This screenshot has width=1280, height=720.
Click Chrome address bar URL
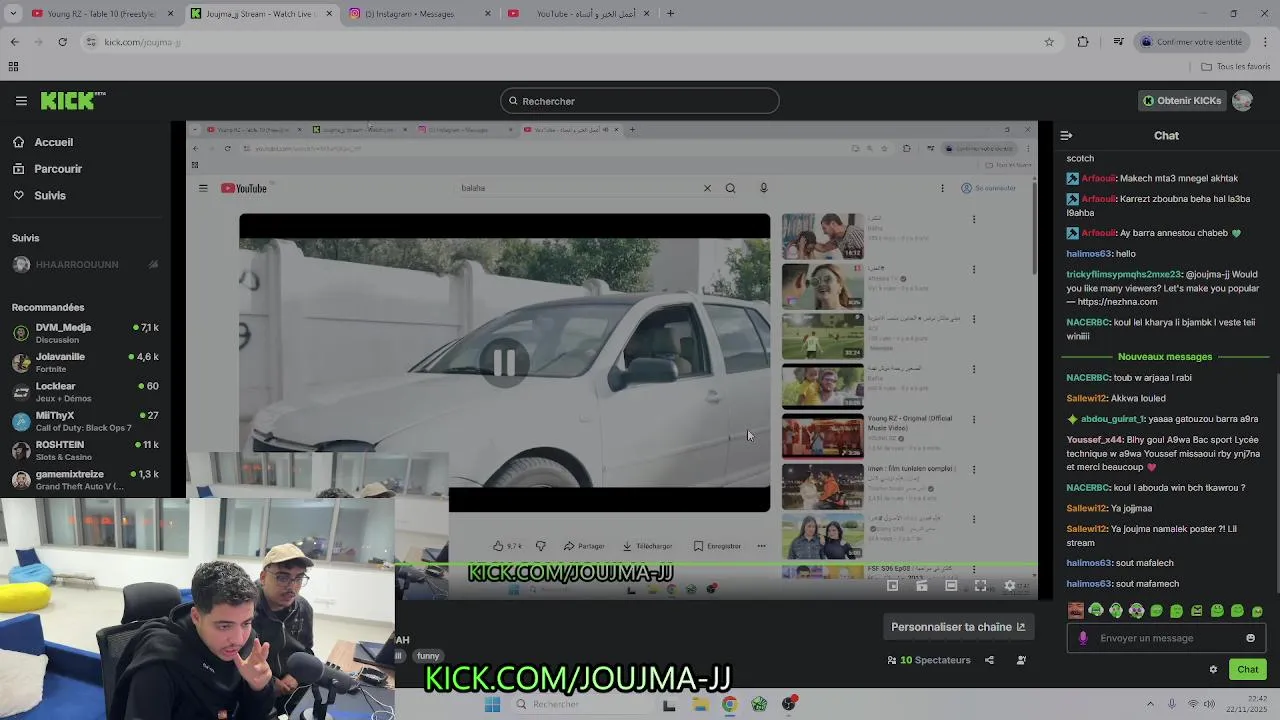click(x=142, y=42)
